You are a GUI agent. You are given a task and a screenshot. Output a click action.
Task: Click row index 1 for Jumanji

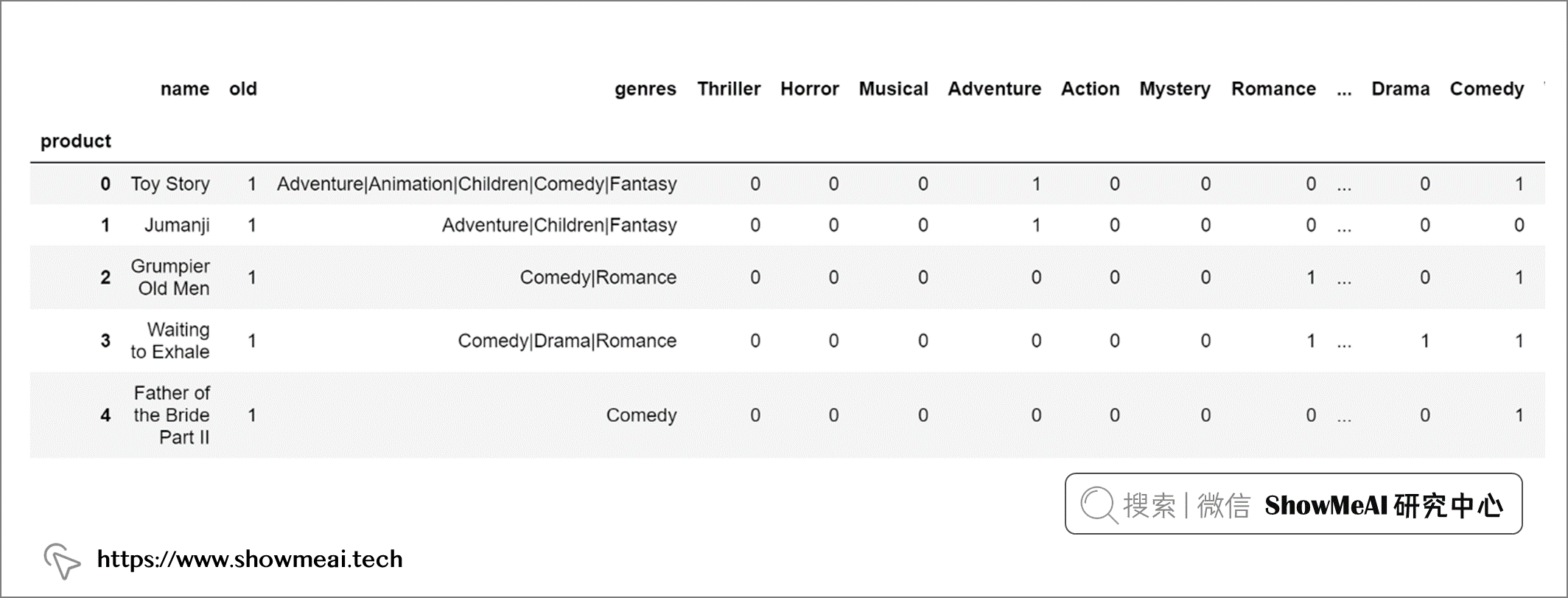(x=105, y=225)
